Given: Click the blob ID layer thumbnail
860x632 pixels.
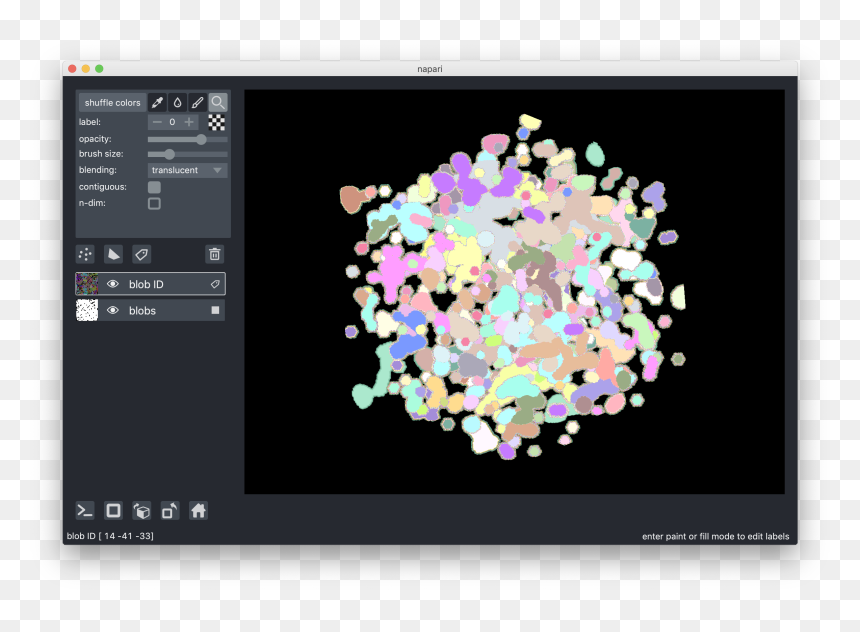Looking at the screenshot, I should (87, 284).
